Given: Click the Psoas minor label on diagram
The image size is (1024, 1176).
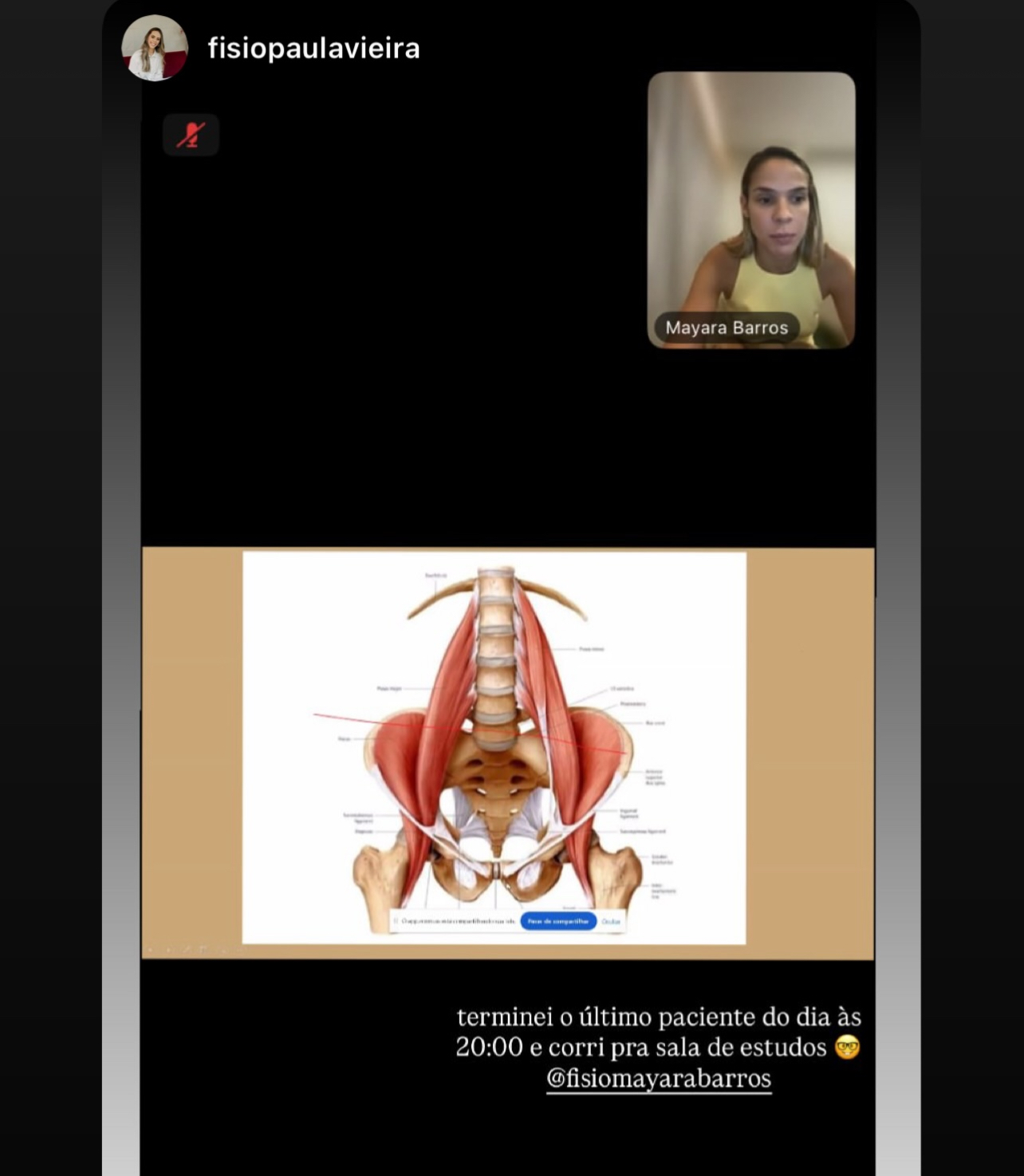Looking at the screenshot, I should coord(591,649).
